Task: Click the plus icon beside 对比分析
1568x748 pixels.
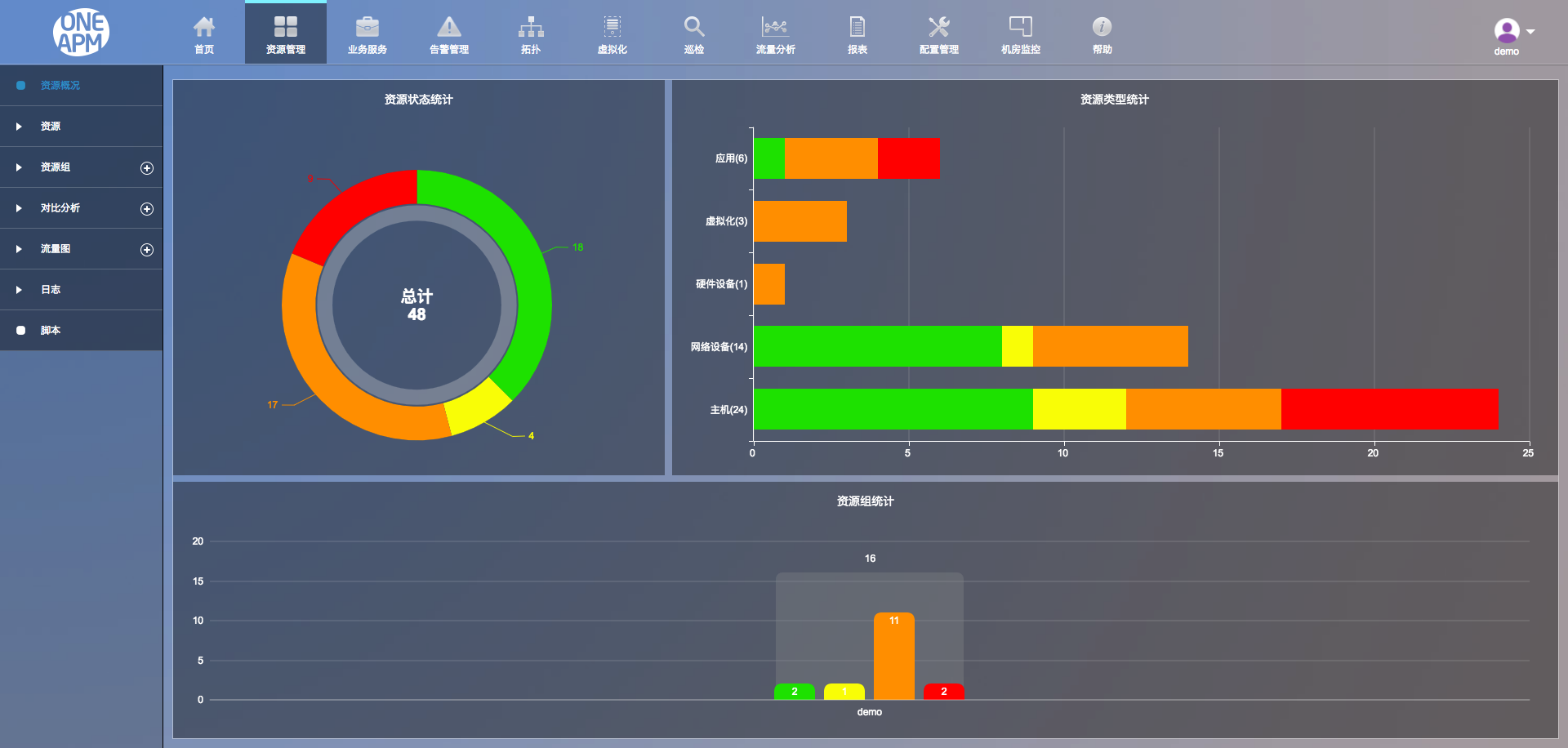Action: [147, 209]
